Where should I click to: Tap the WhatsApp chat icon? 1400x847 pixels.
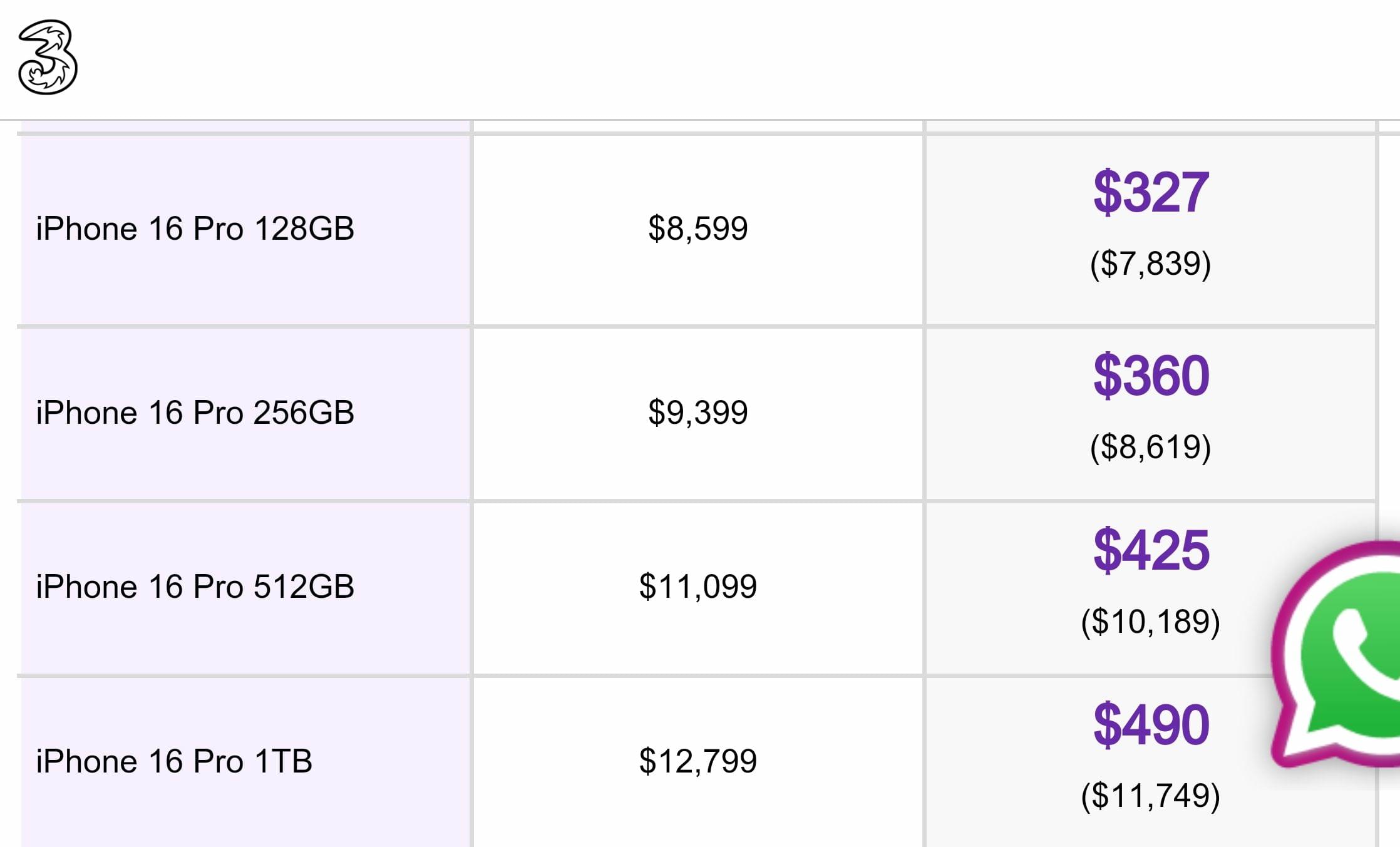(x=1336, y=655)
